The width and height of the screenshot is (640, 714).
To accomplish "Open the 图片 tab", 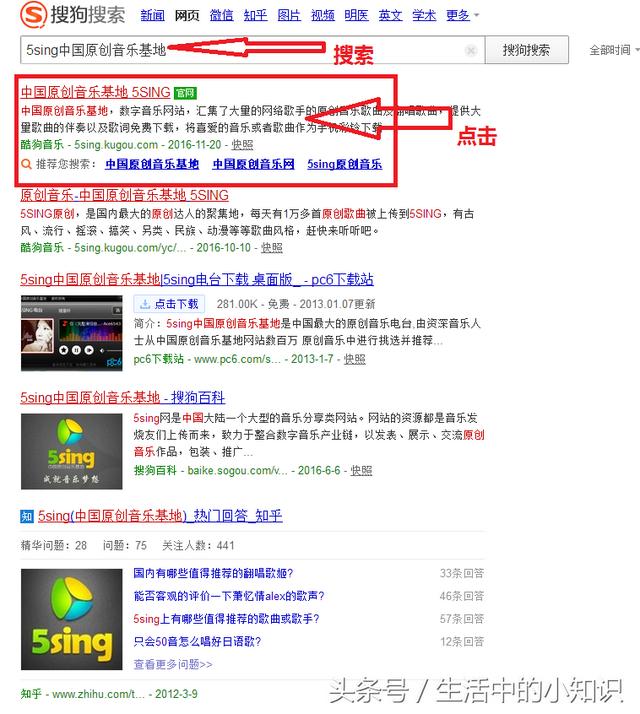I will tap(289, 15).
